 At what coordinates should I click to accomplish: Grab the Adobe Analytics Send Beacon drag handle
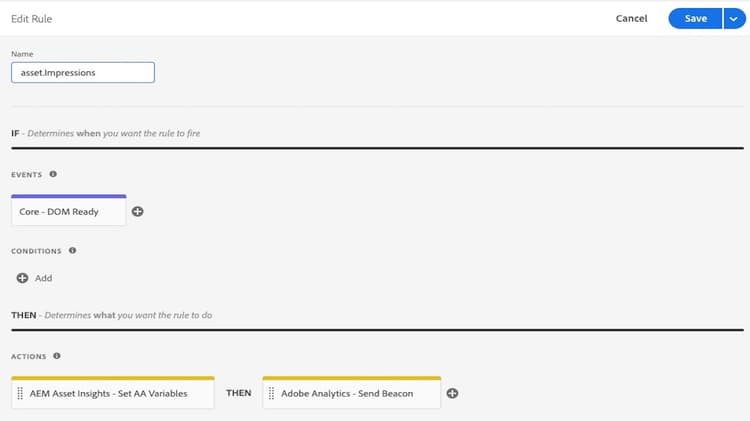271,393
